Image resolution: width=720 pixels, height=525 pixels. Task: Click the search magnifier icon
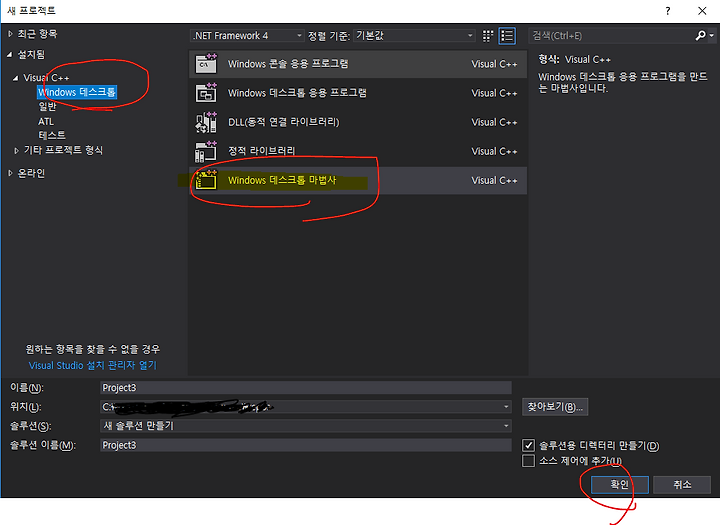click(700, 35)
